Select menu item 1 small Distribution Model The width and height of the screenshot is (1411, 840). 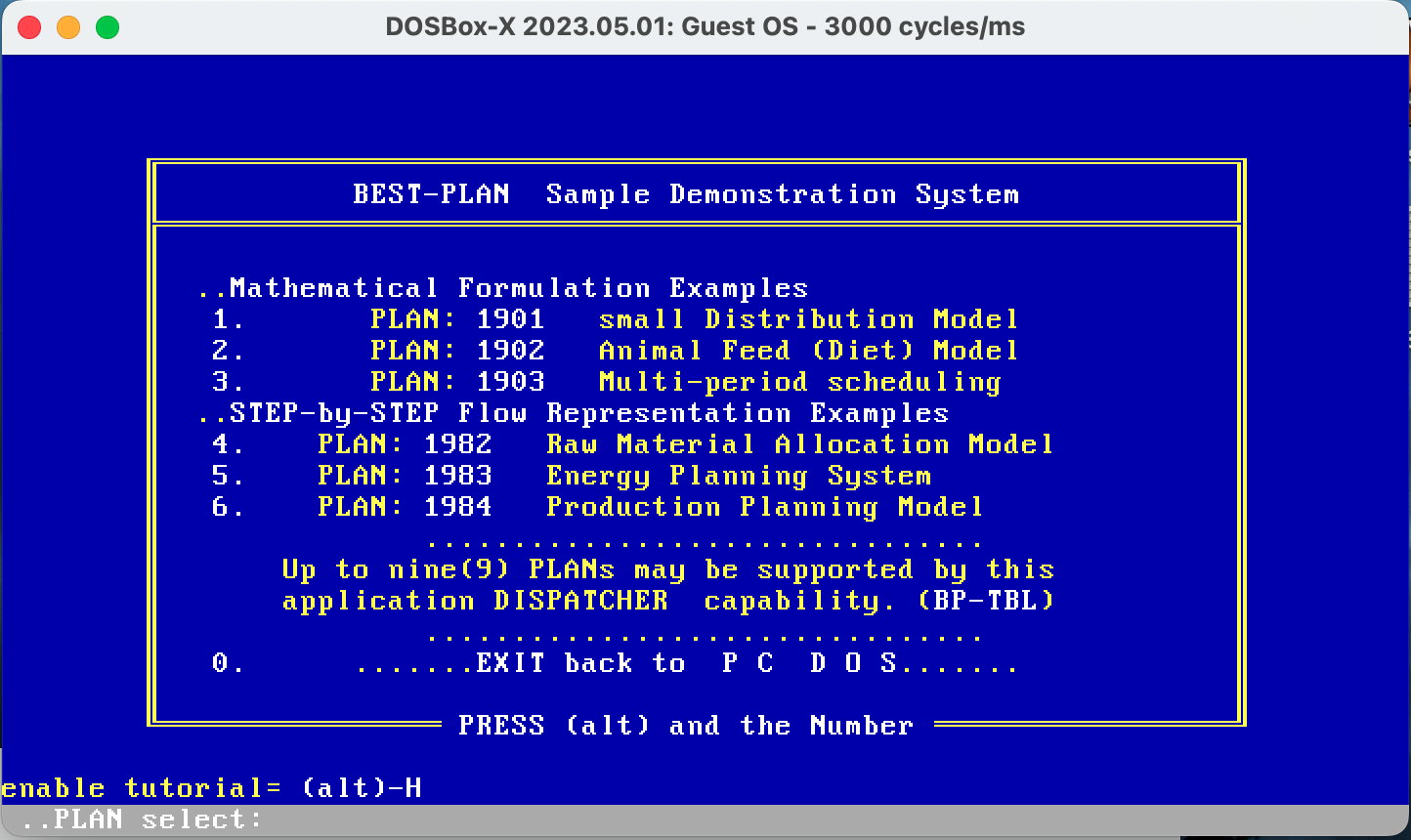(615, 319)
